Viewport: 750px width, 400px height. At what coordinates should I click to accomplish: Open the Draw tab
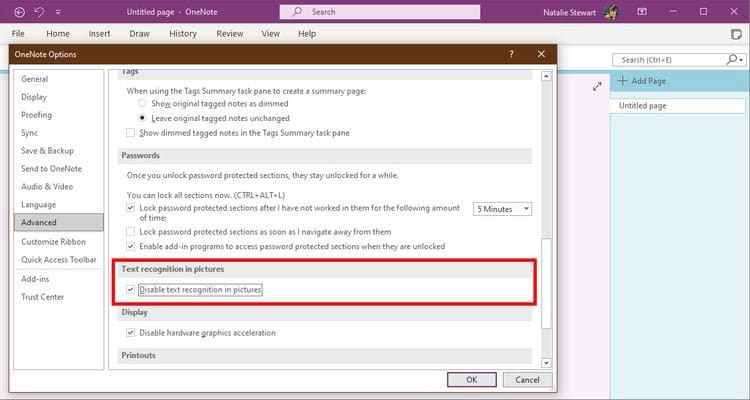(139, 33)
